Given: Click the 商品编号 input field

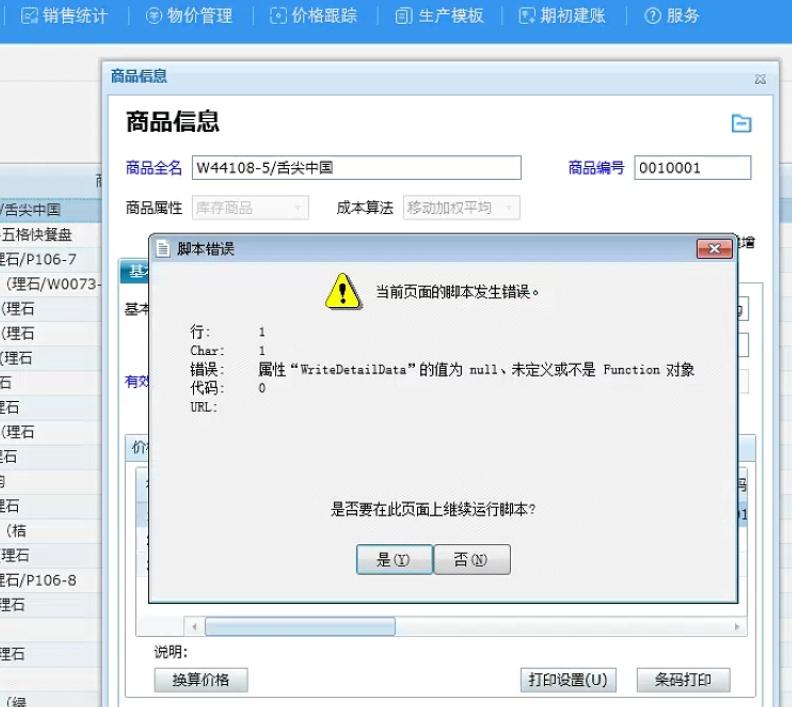Looking at the screenshot, I should [x=692, y=168].
